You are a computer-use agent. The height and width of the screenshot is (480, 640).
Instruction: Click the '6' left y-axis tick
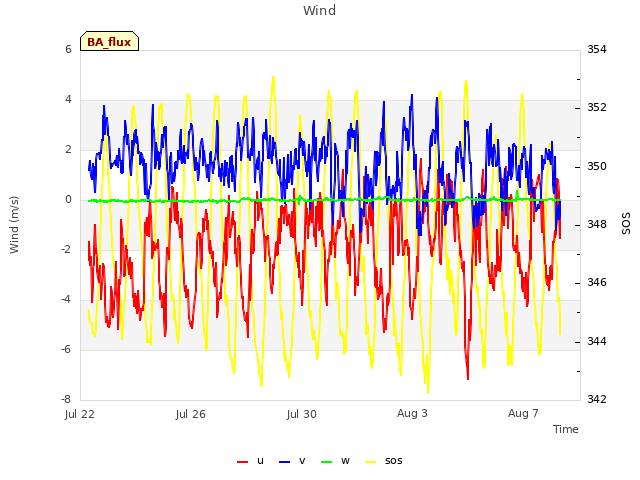[x=68, y=49]
